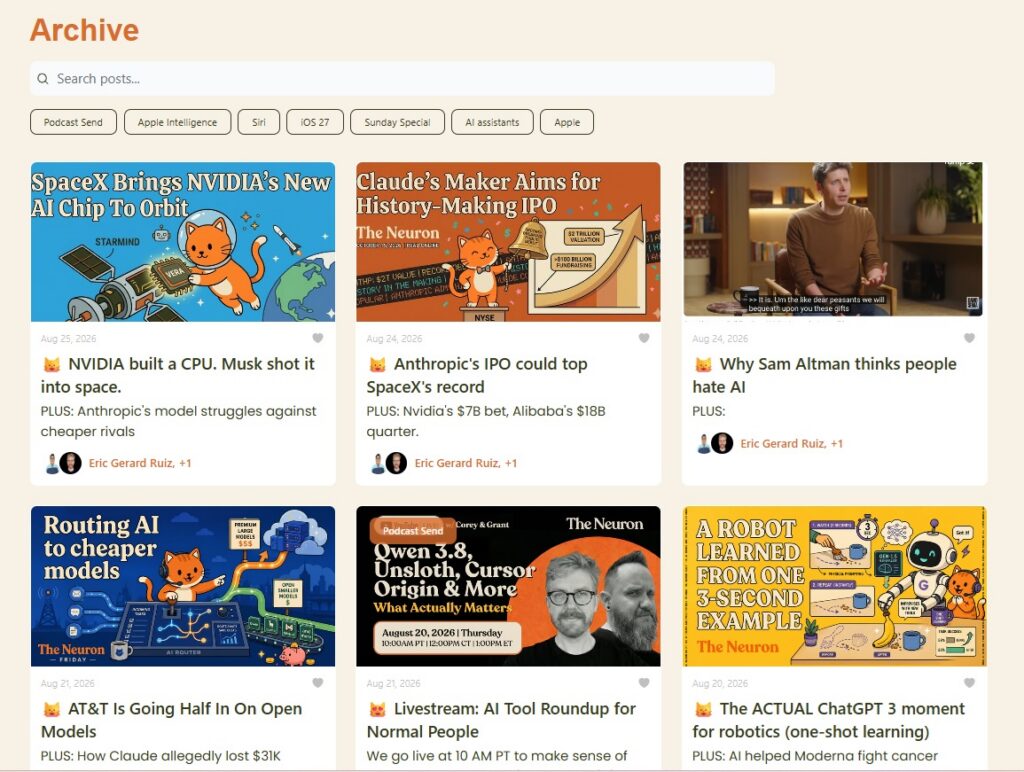1024x772 pixels.
Task: Open robot 3-second example thumbnail
Action: coord(834,587)
